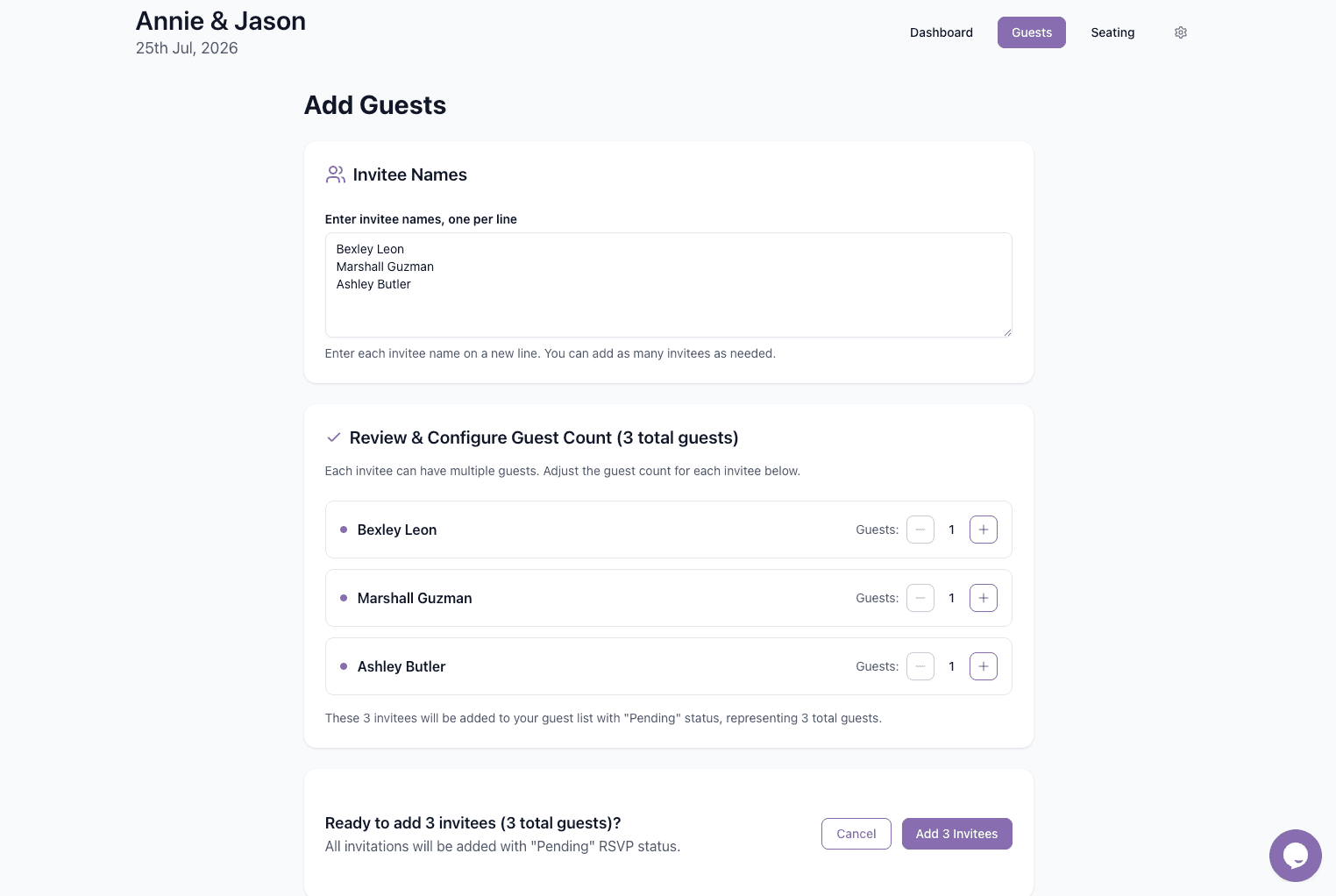Click the Add 3 Invitees button
This screenshot has height=896, width=1336.
[x=956, y=834]
